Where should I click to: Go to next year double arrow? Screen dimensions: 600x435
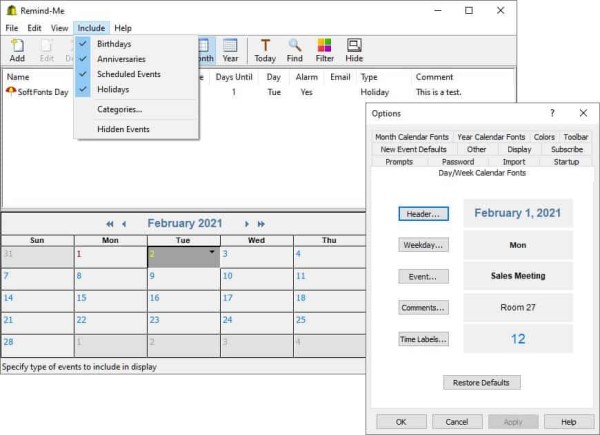click(261, 224)
